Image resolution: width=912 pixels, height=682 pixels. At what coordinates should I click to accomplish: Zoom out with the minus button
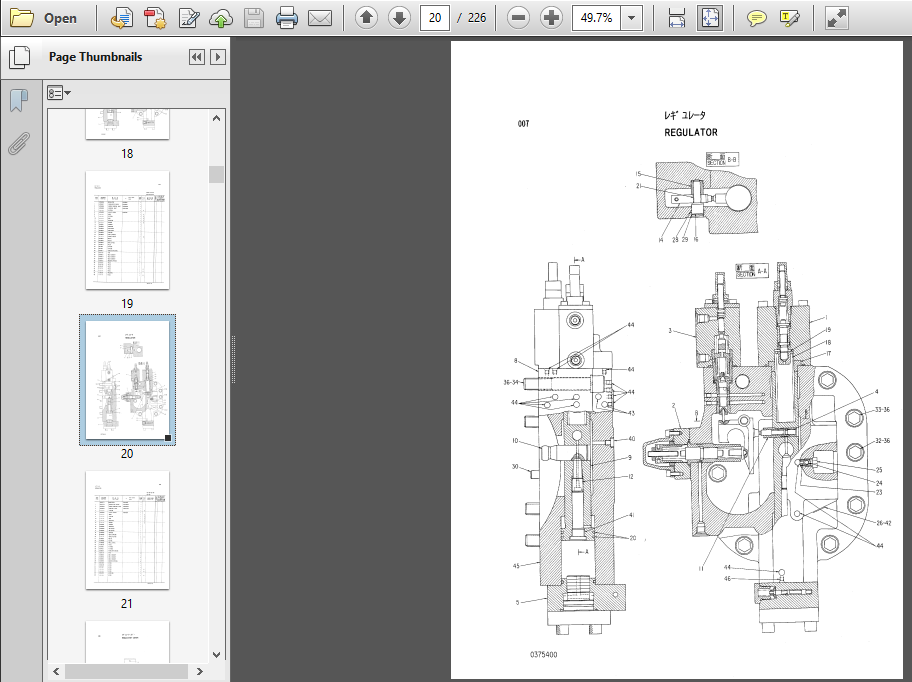(x=518, y=18)
